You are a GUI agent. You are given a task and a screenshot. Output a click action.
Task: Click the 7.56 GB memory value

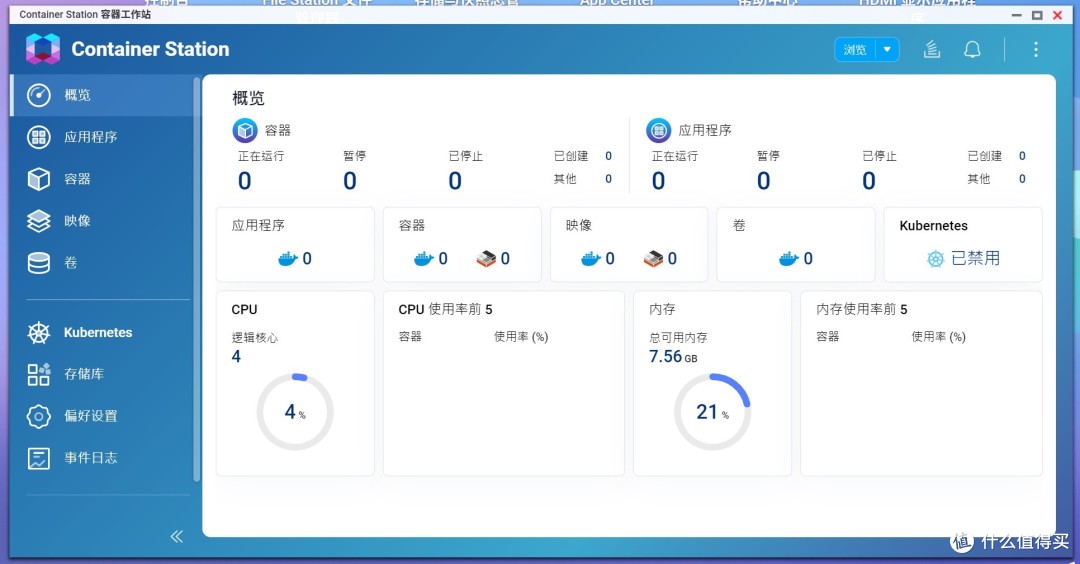(x=673, y=357)
